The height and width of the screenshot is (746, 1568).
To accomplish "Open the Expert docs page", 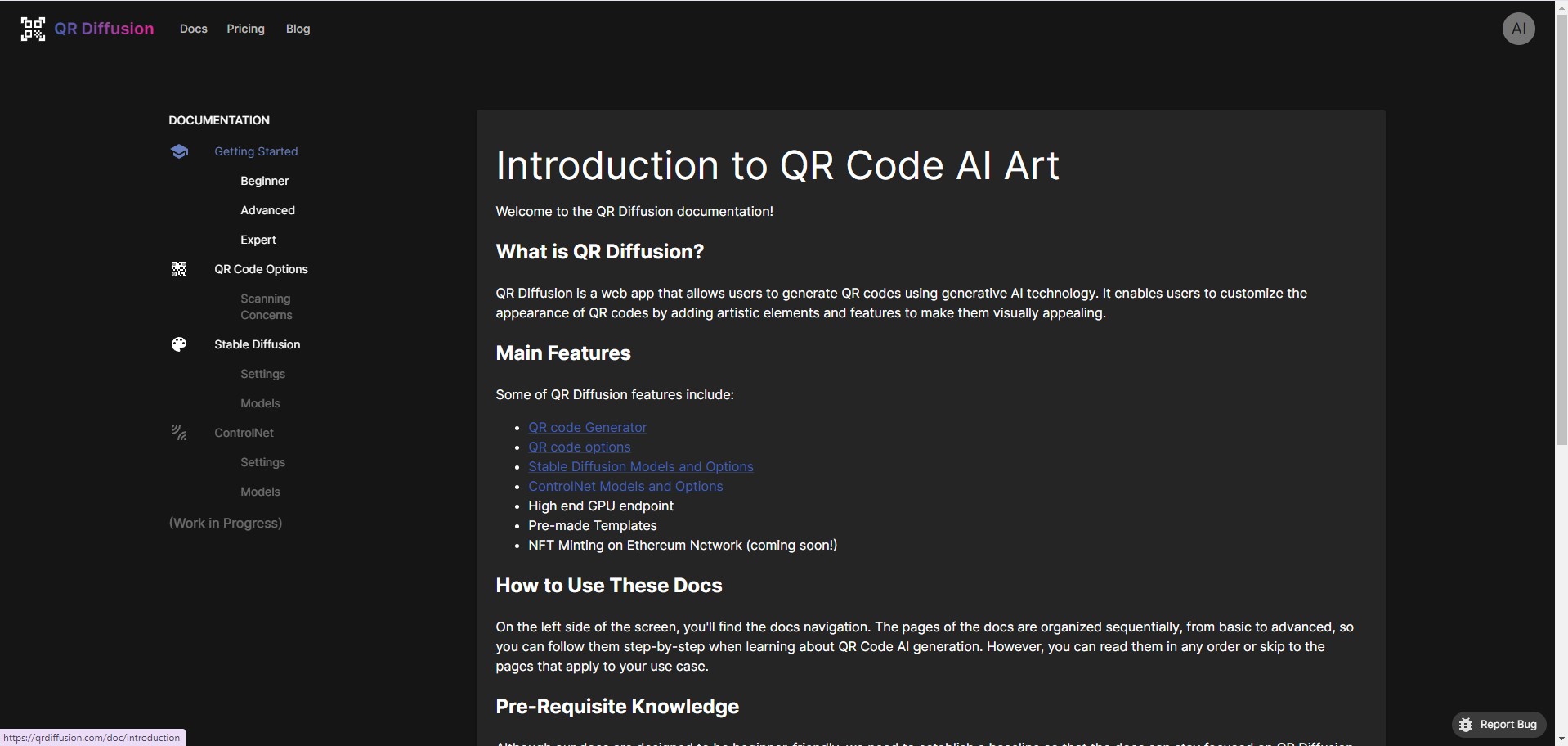I will click(x=258, y=240).
